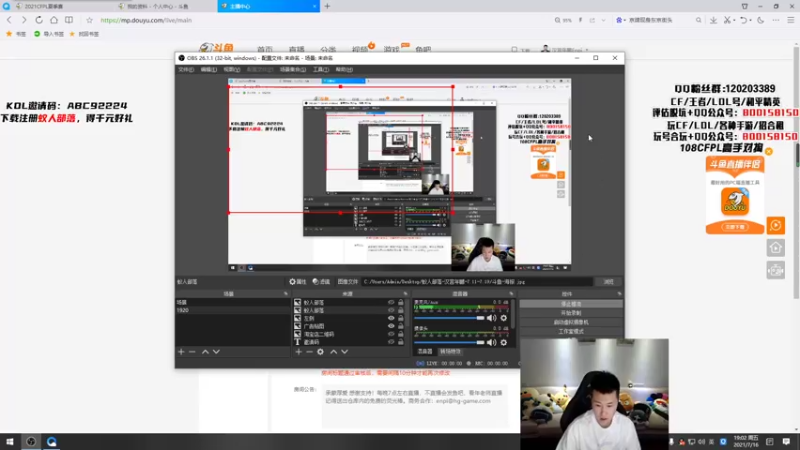Move selected source up in list

click(333, 352)
